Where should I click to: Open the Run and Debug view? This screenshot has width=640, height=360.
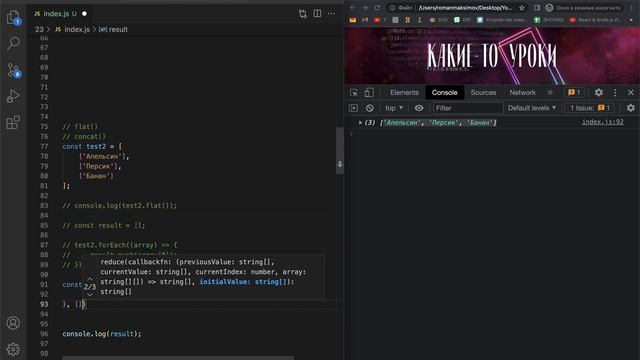(13, 96)
